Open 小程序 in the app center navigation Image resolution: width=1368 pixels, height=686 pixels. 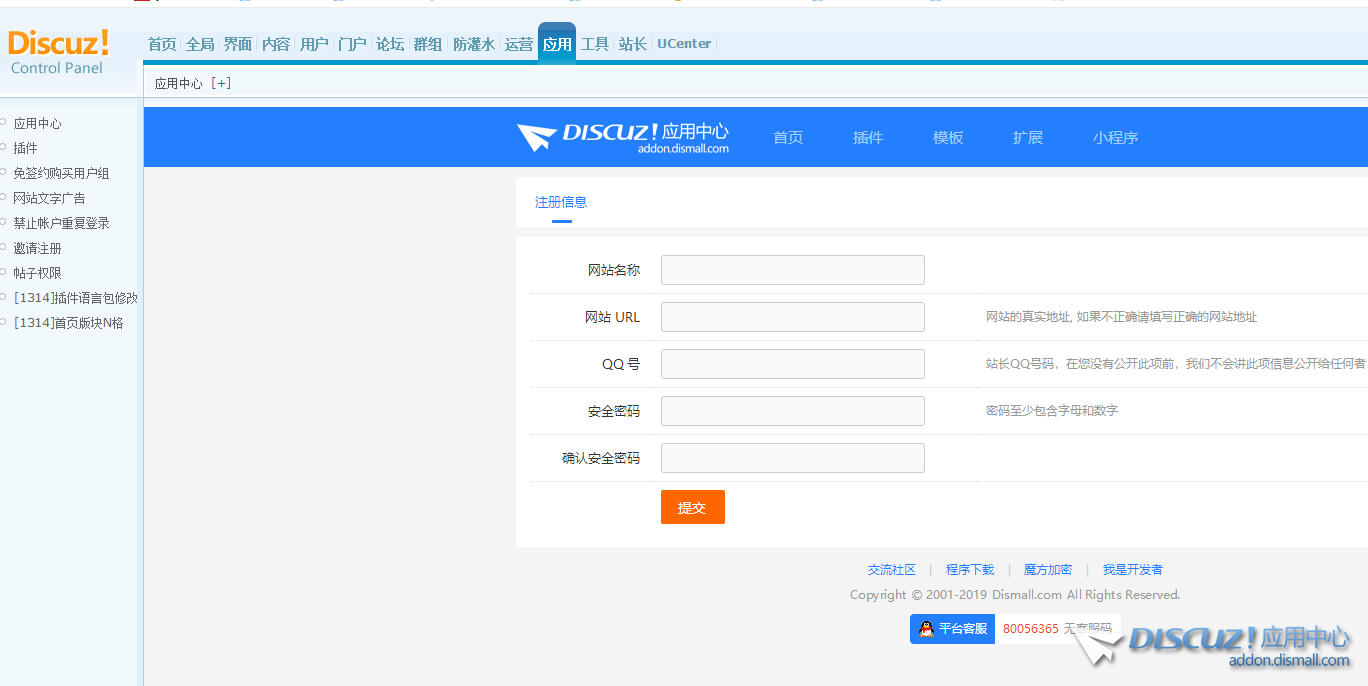tap(1115, 138)
